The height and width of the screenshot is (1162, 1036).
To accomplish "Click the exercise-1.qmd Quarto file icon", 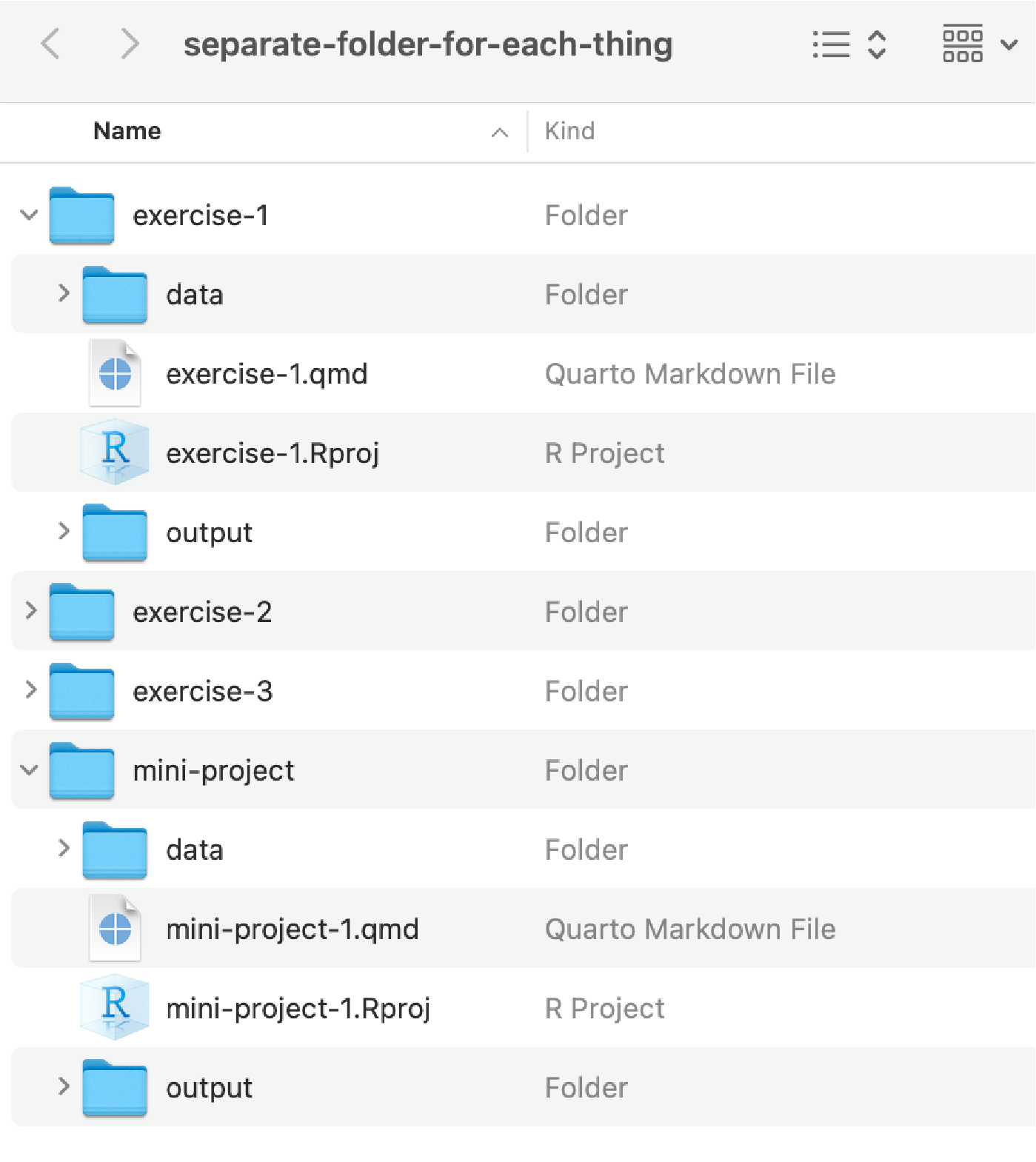I will tap(115, 373).
